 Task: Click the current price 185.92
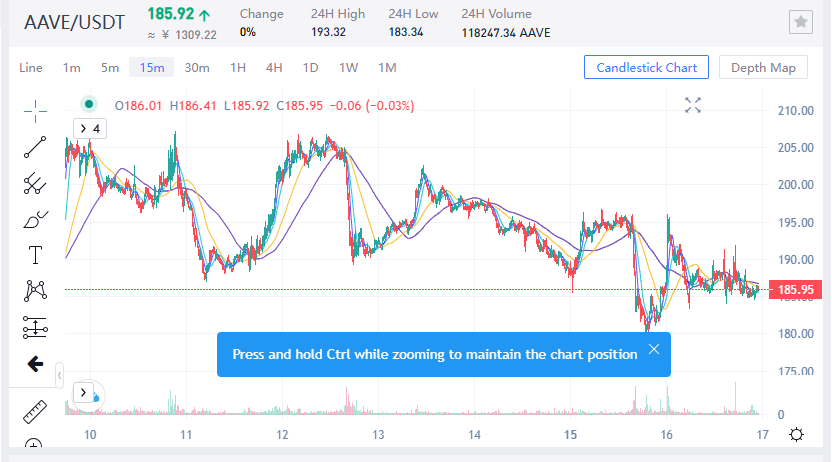[x=171, y=14]
